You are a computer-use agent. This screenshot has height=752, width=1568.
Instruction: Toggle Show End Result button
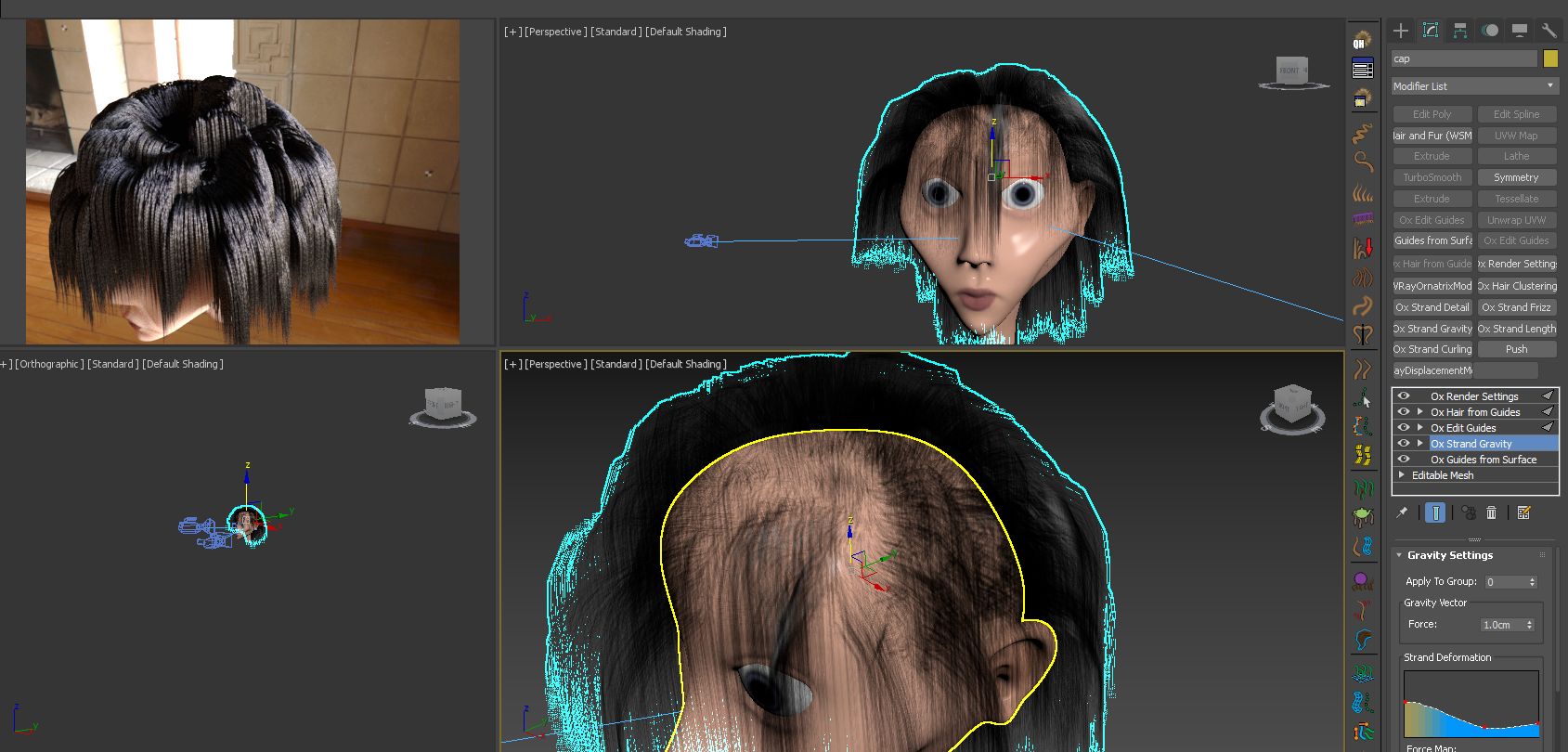coord(1435,512)
